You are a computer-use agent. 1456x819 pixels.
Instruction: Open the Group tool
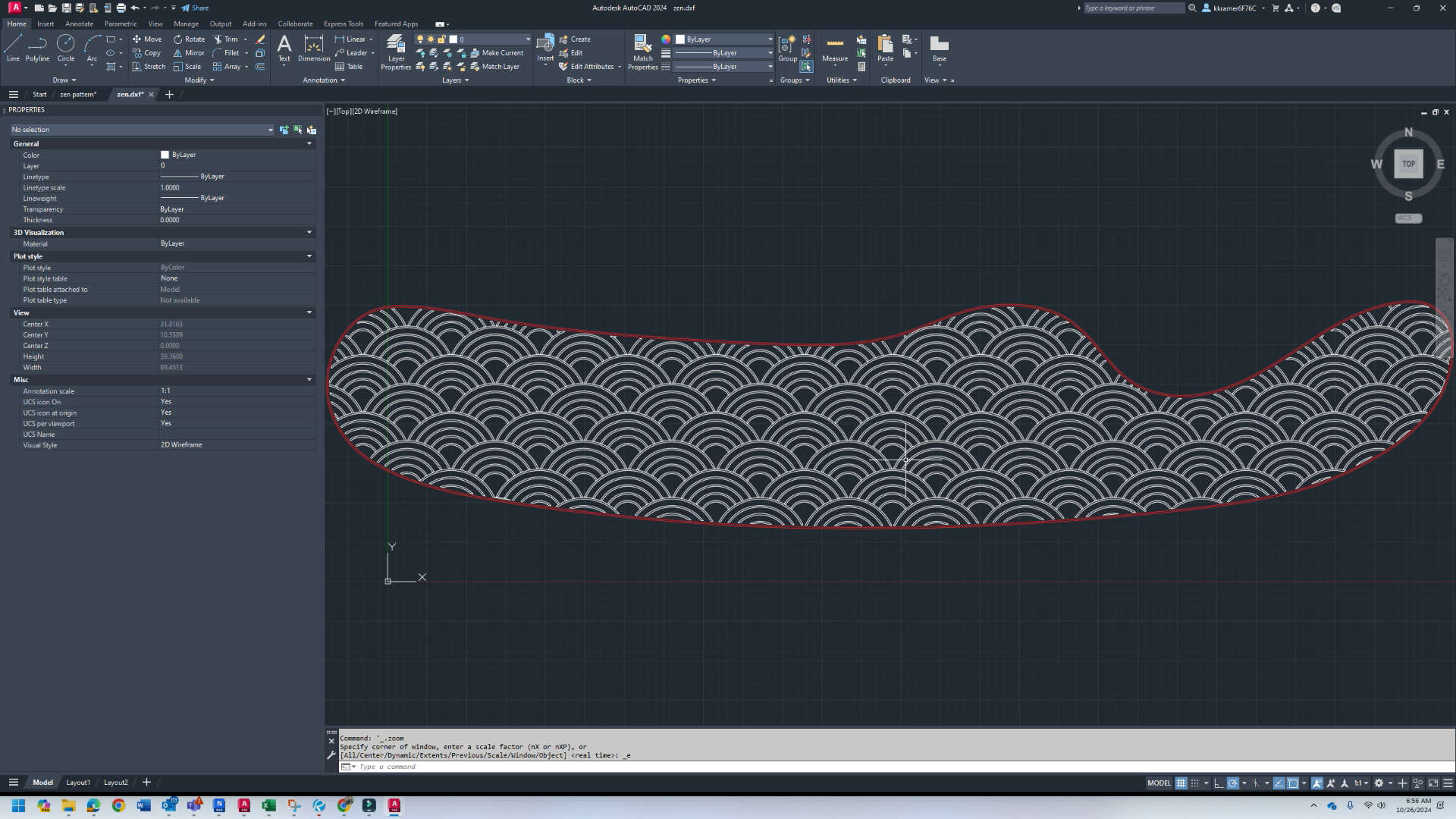pyautogui.click(x=788, y=48)
